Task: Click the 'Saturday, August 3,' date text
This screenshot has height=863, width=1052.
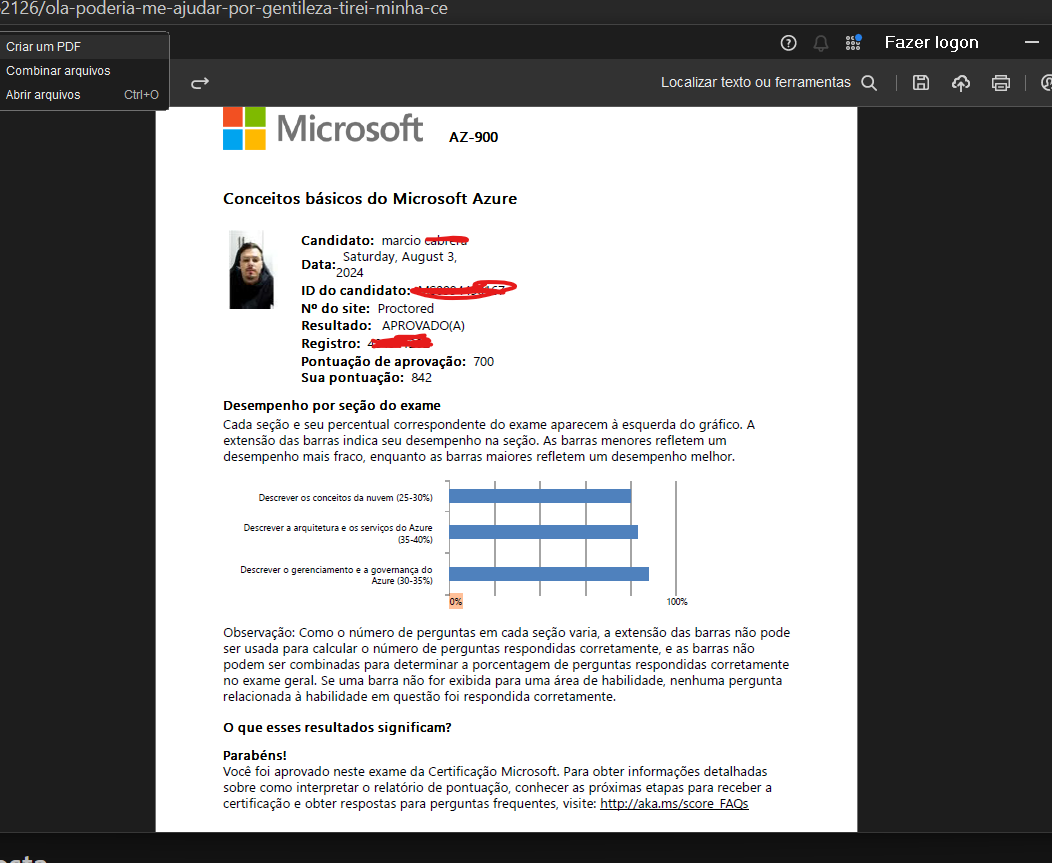Action: point(400,256)
